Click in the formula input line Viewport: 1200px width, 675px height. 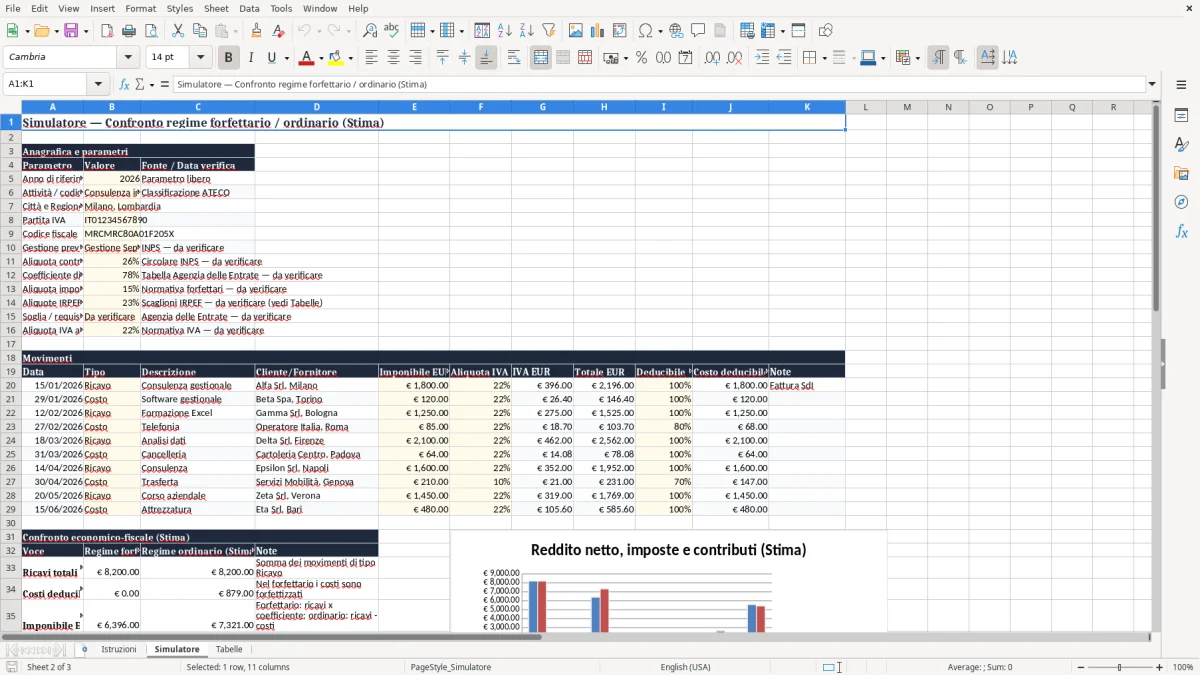point(658,84)
